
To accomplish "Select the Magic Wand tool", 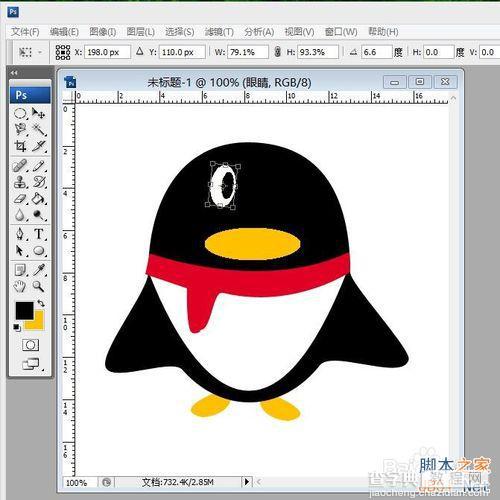I will click(39, 129).
